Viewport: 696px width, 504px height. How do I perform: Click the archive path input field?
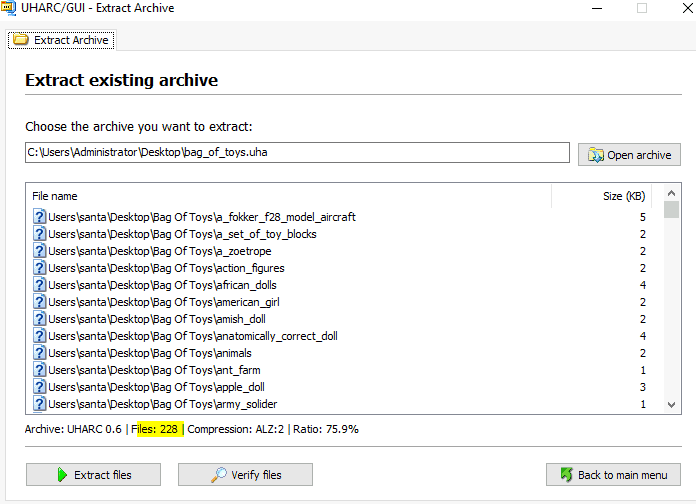pos(297,152)
